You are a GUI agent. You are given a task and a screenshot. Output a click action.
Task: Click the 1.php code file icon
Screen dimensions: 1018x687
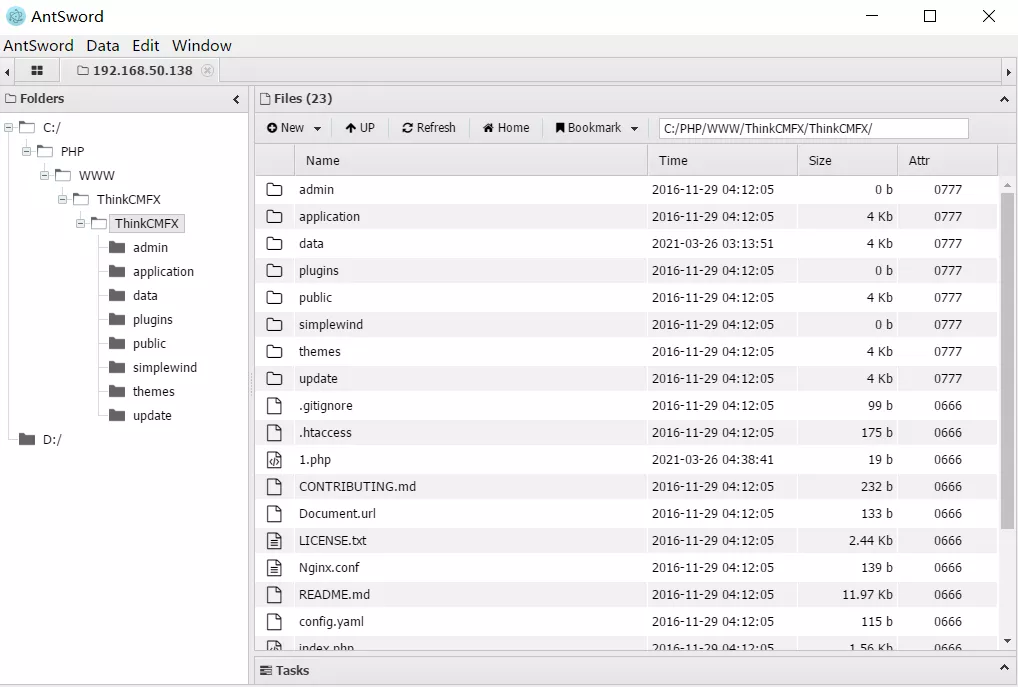click(x=275, y=460)
